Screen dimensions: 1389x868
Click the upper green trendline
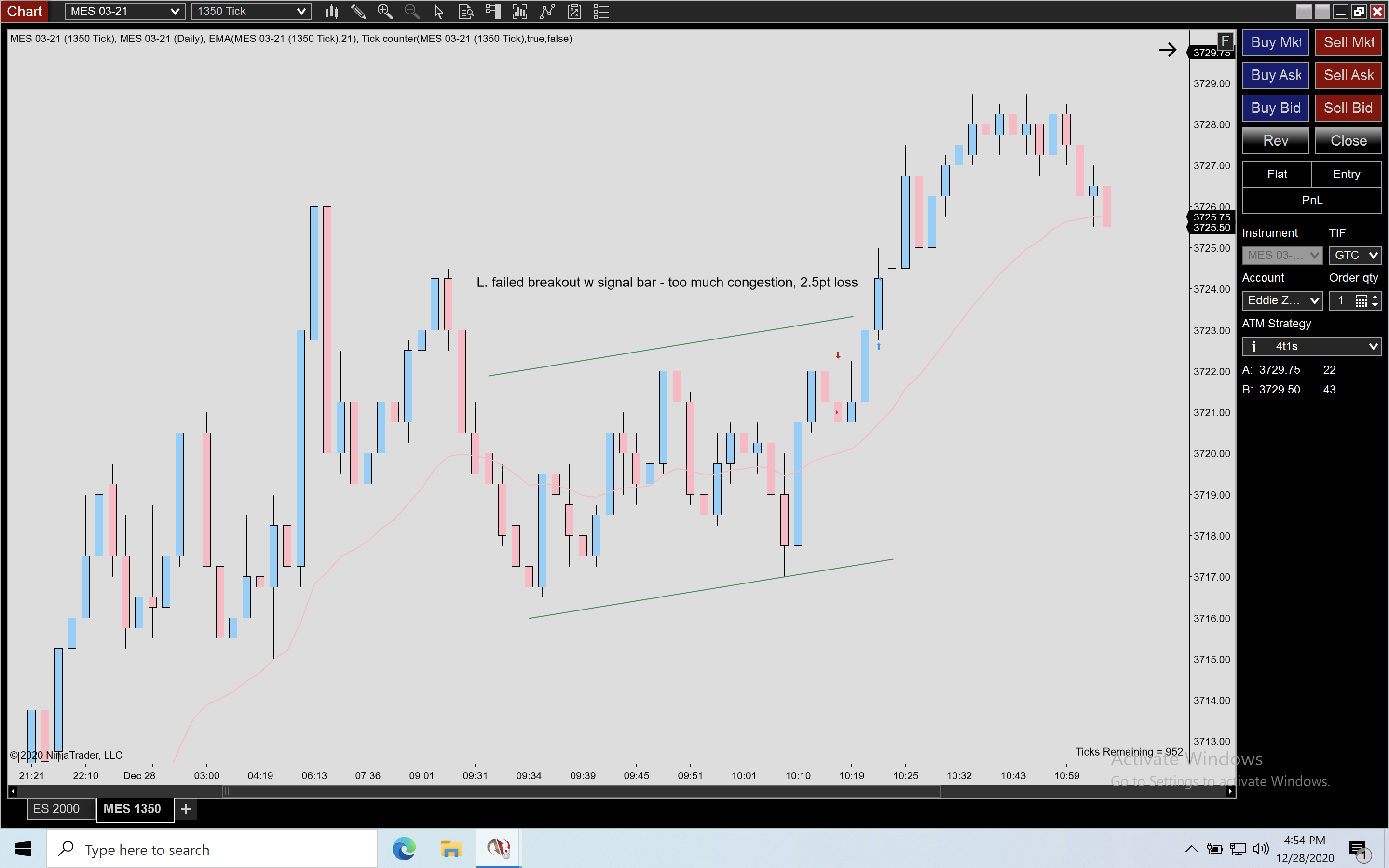pos(670,346)
